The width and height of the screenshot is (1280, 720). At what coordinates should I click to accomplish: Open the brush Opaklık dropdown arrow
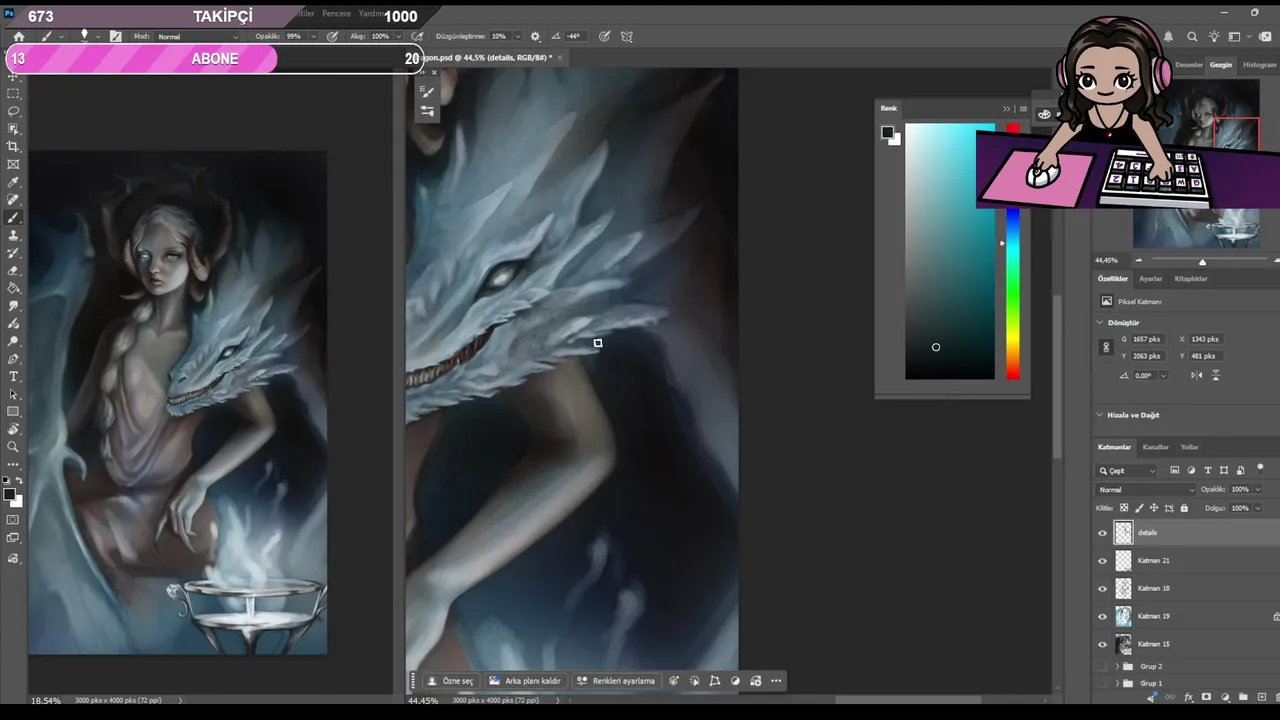[313, 36]
